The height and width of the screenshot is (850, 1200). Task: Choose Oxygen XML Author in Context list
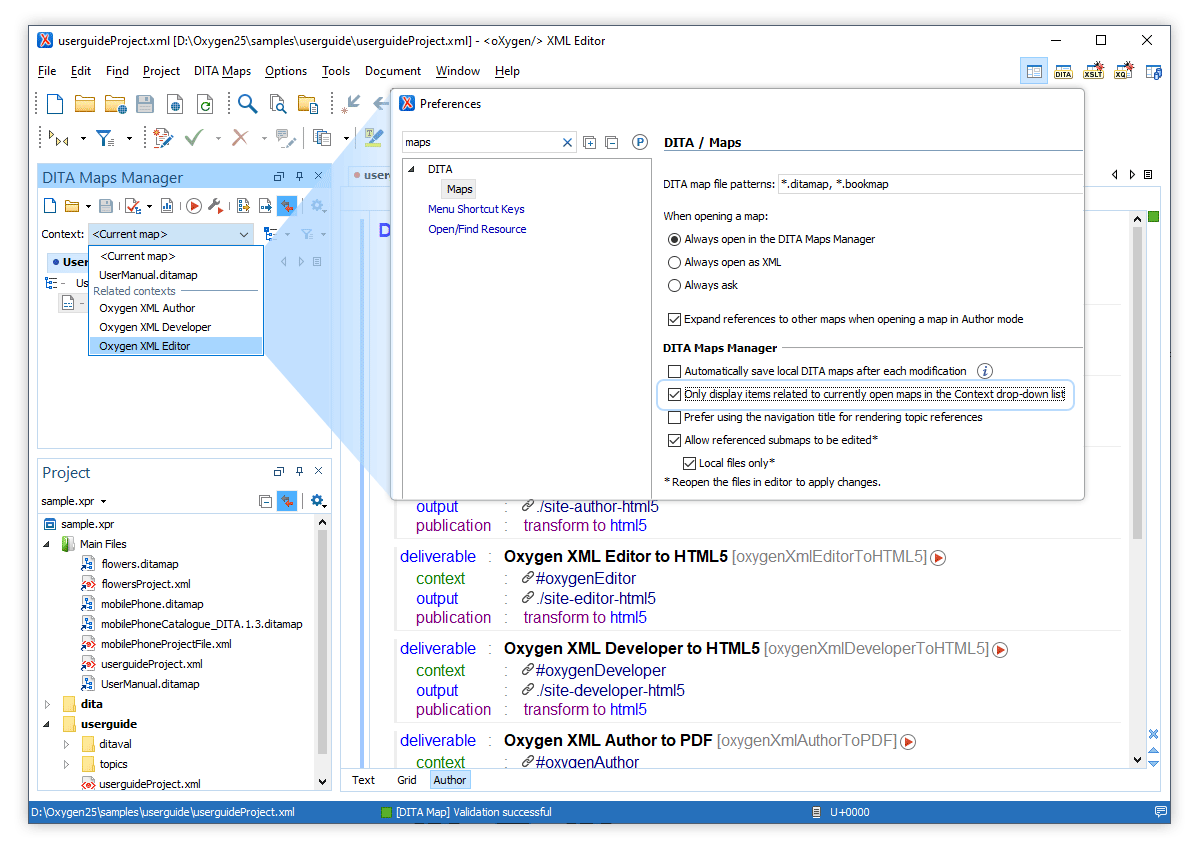175,308
